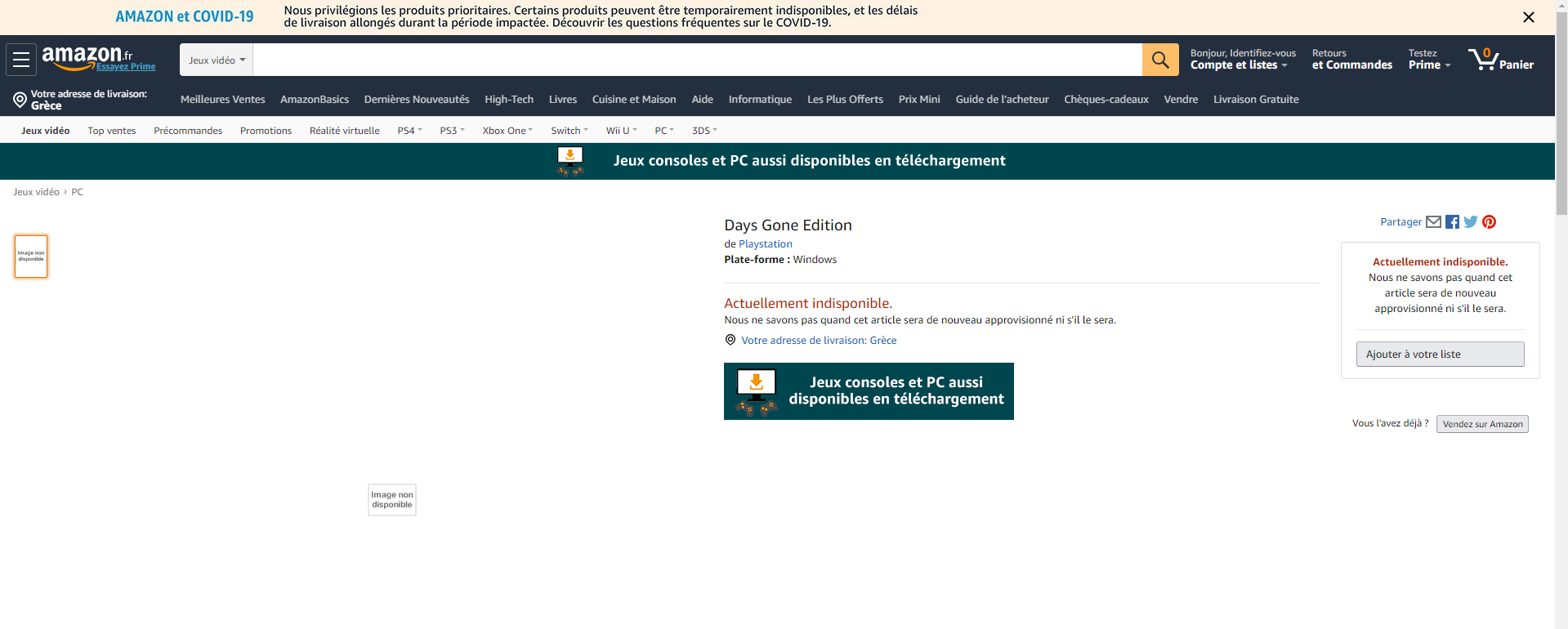Open the Aide help page
The width and height of the screenshot is (1568, 629).
click(703, 100)
